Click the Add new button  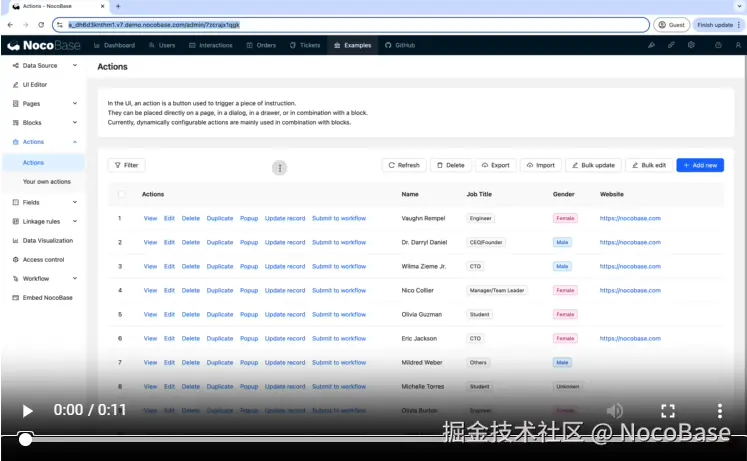coord(700,165)
